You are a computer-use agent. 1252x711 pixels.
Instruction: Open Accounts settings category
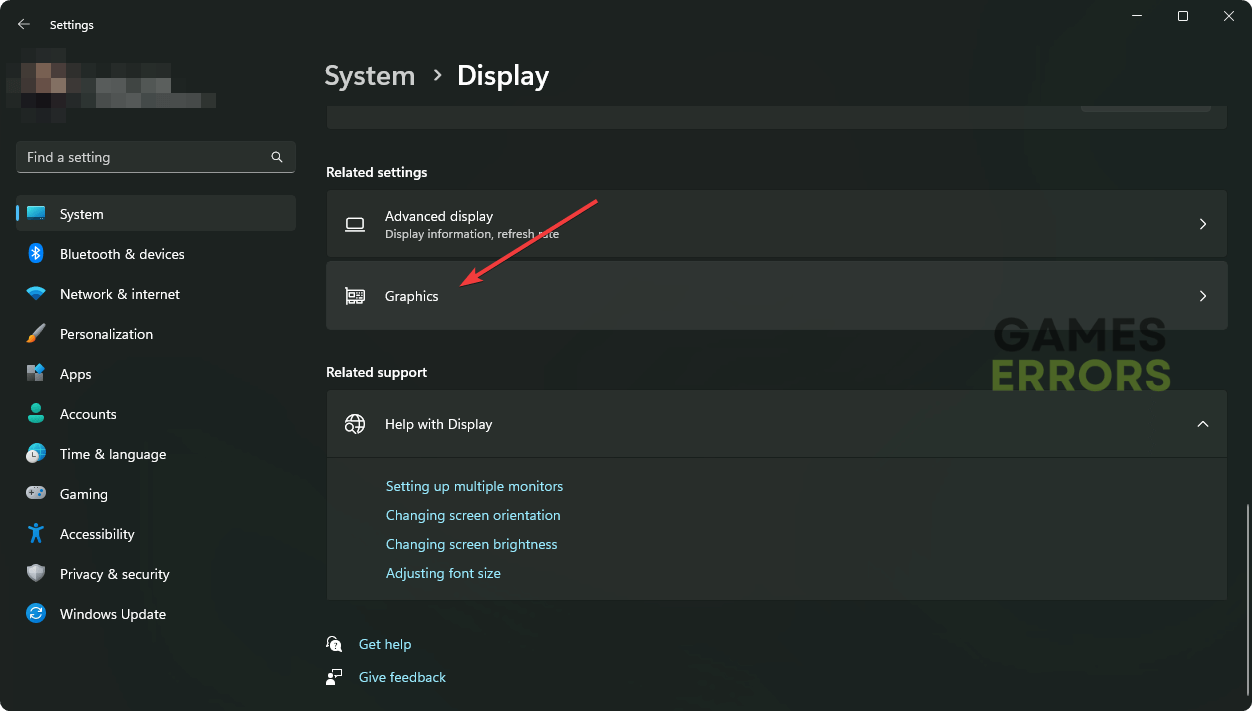click(88, 414)
